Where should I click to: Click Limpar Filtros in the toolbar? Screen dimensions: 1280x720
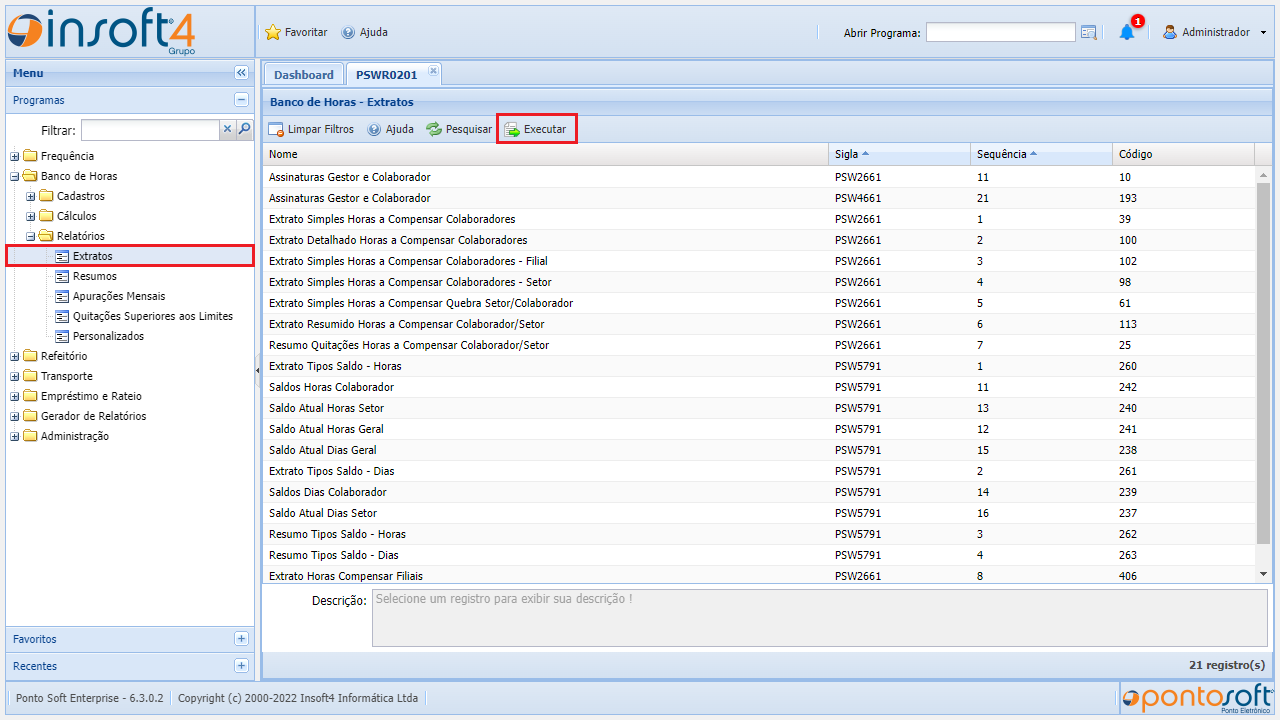tap(311, 129)
